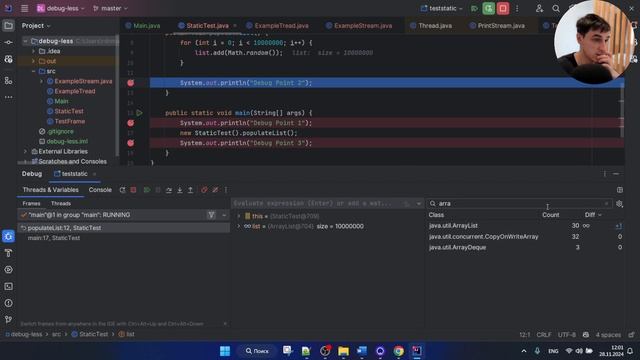
Task: Switch to the ExampleStream.java tab
Action: tap(359, 26)
